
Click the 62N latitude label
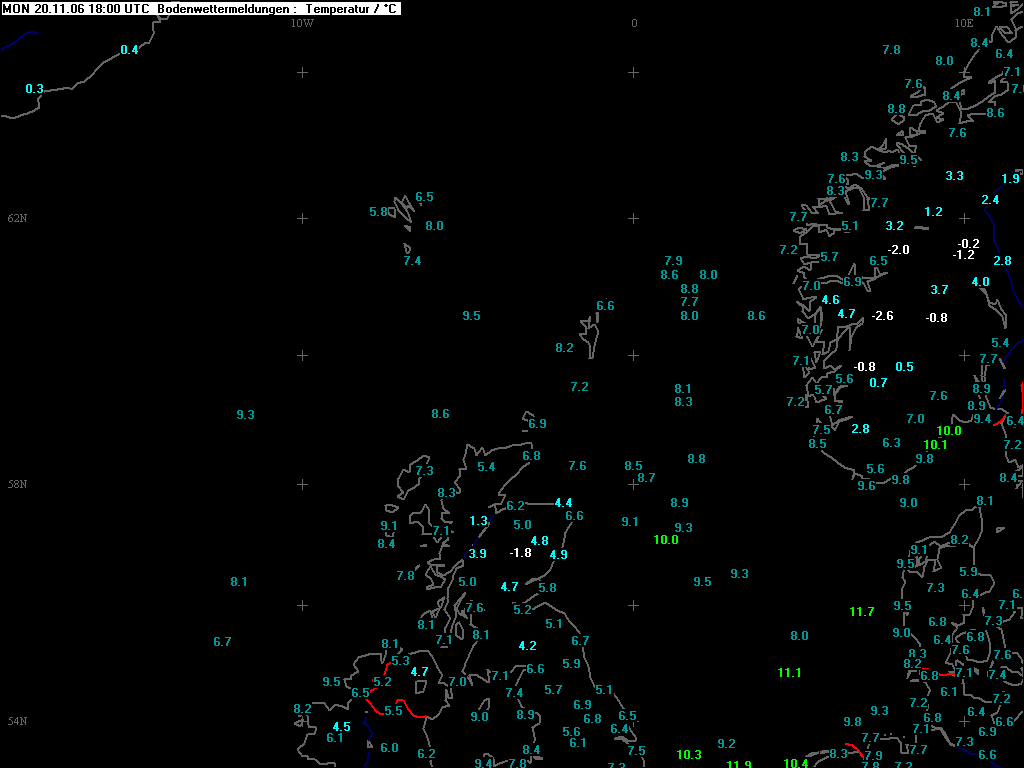click(x=17, y=218)
